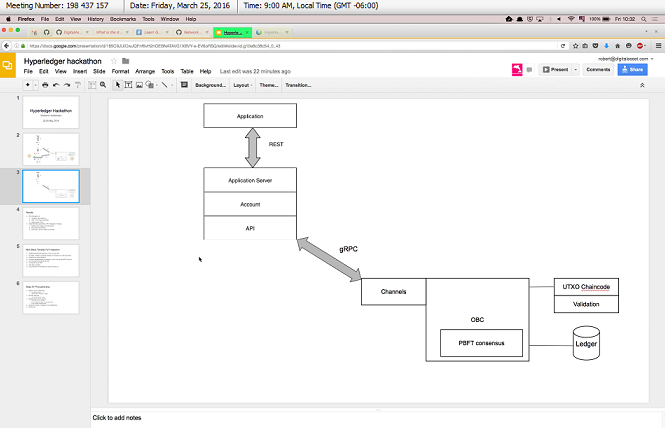Click the Spotlight search icon in menu bar

tap(643, 19)
